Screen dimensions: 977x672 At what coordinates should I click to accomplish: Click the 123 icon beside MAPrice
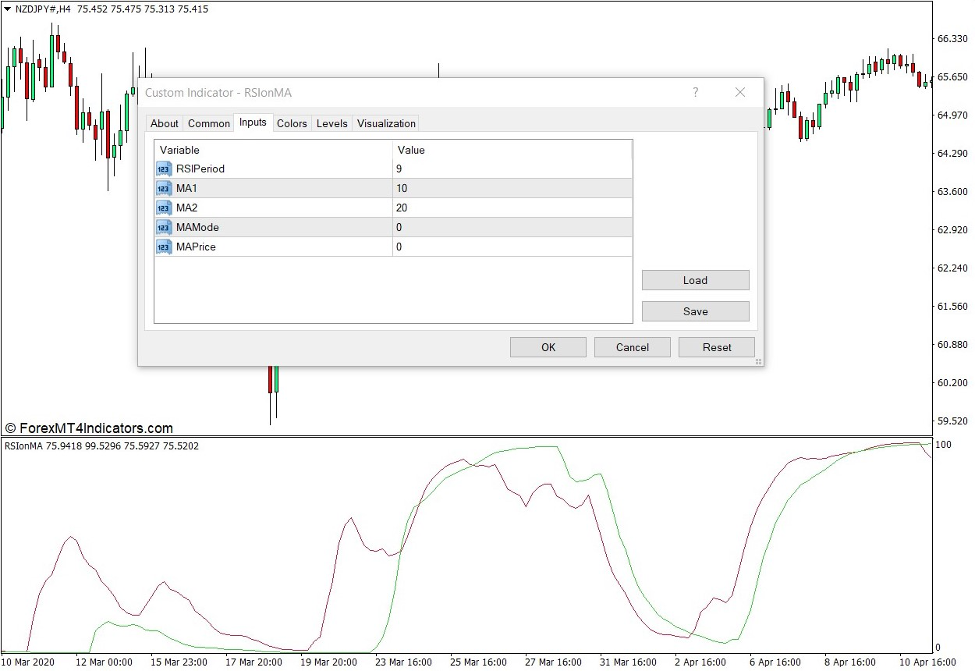tap(163, 247)
